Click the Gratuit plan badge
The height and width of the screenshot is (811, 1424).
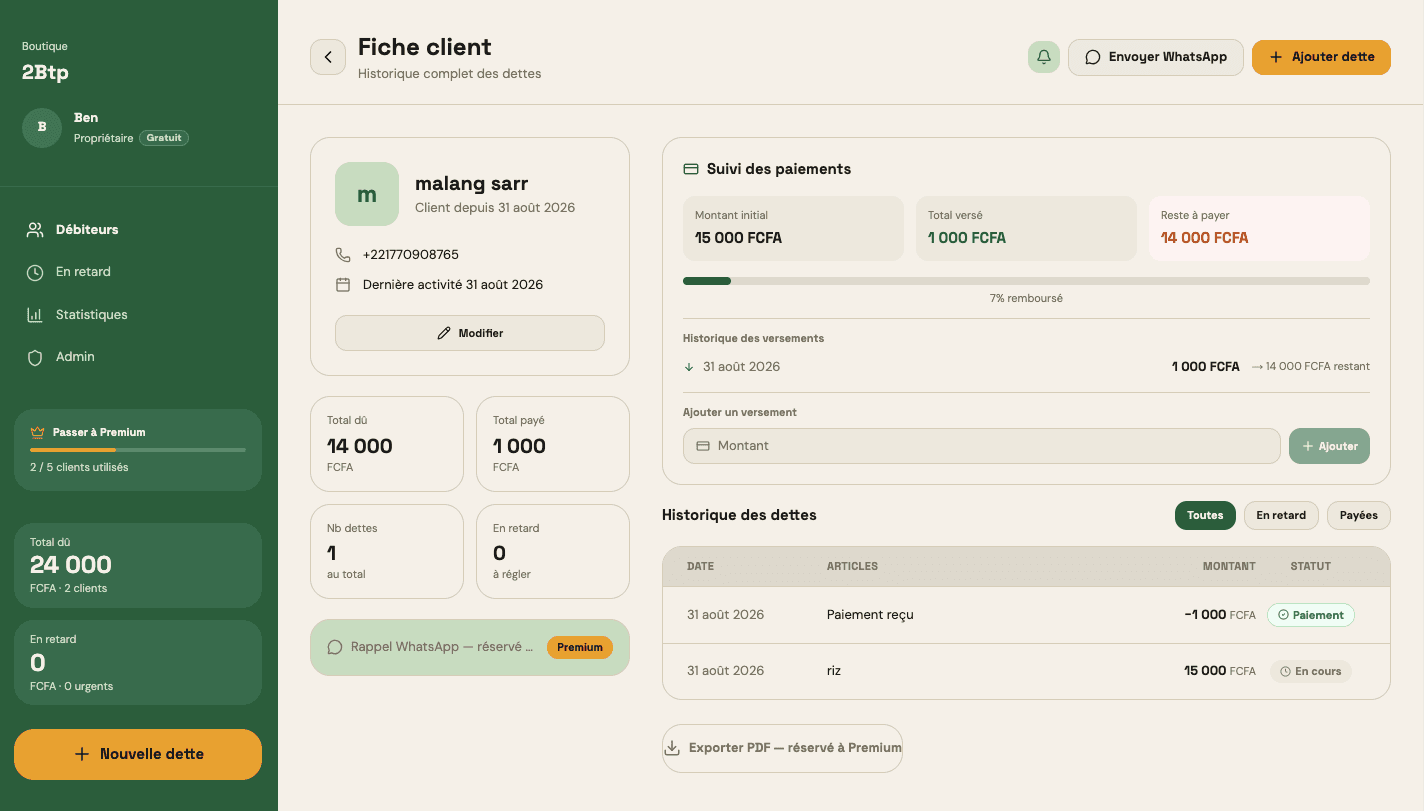pyautogui.click(x=164, y=138)
